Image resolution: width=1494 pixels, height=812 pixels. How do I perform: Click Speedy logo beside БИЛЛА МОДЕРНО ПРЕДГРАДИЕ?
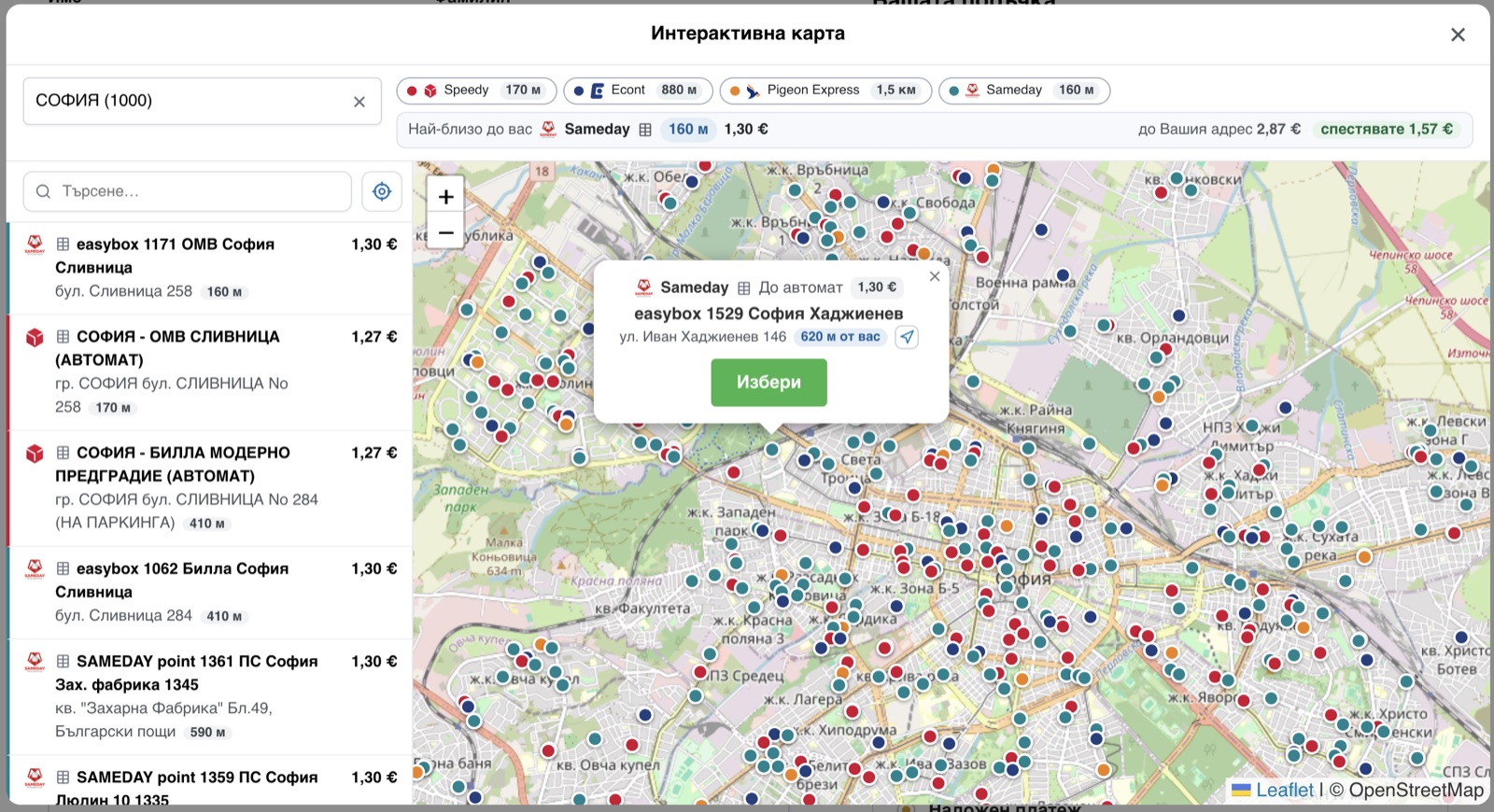pos(35,453)
